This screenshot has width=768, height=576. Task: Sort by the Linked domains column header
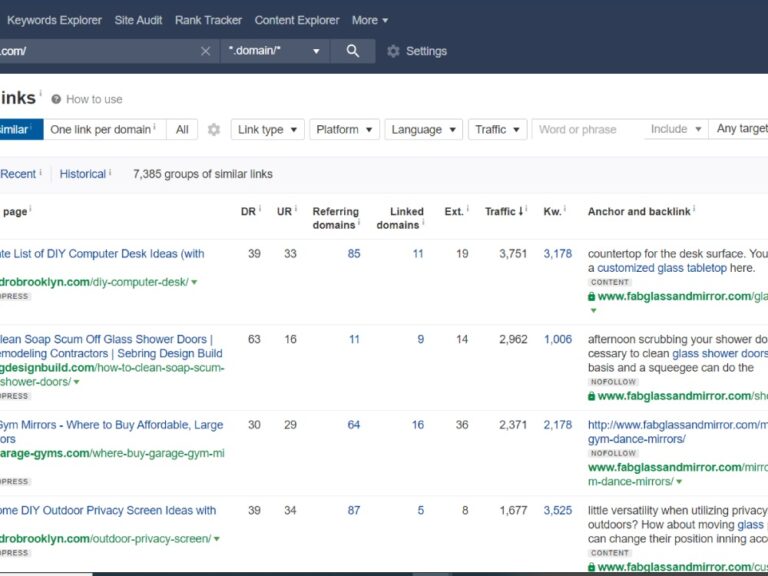click(x=400, y=218)
